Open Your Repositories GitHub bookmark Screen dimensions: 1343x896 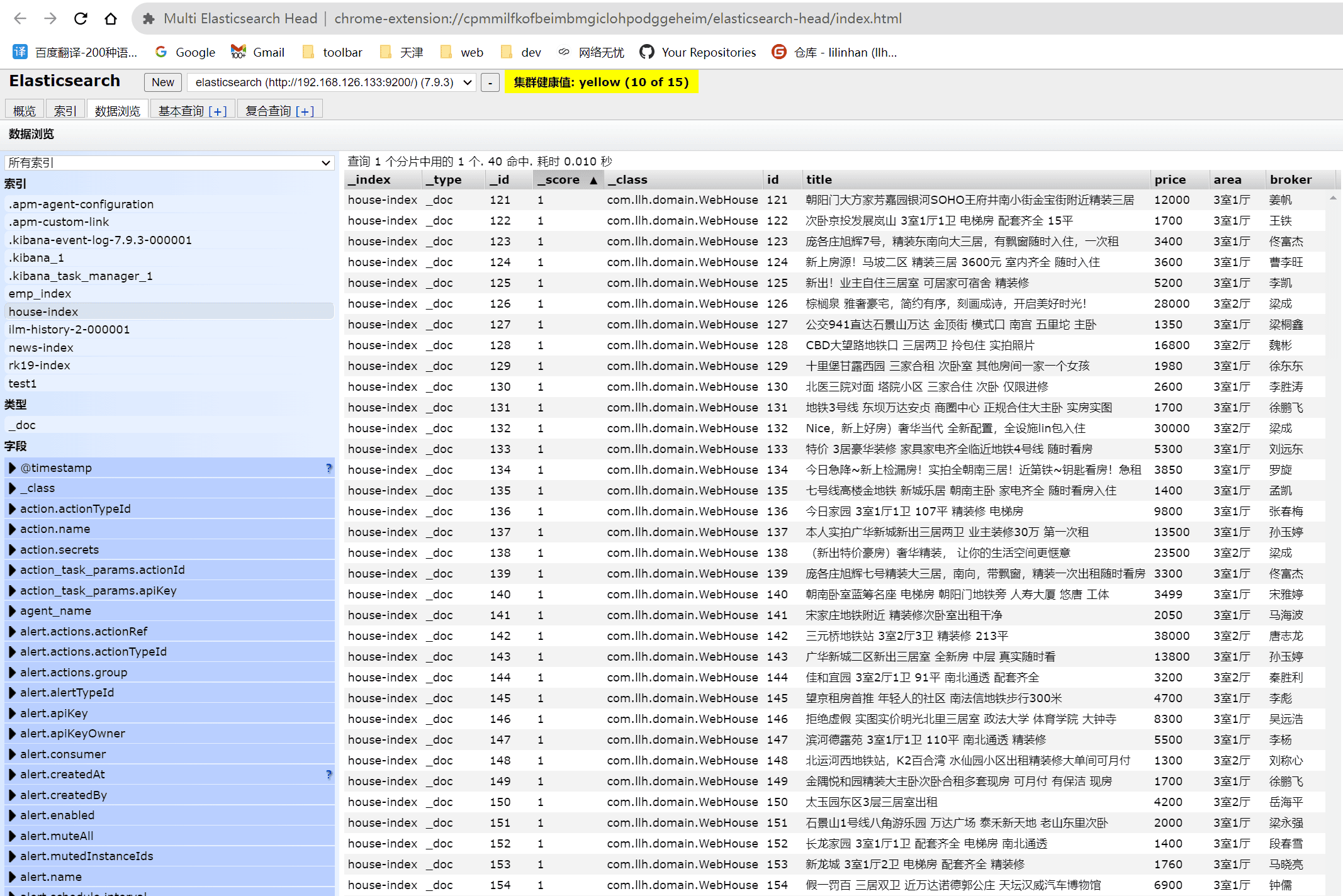coord(697,52)
